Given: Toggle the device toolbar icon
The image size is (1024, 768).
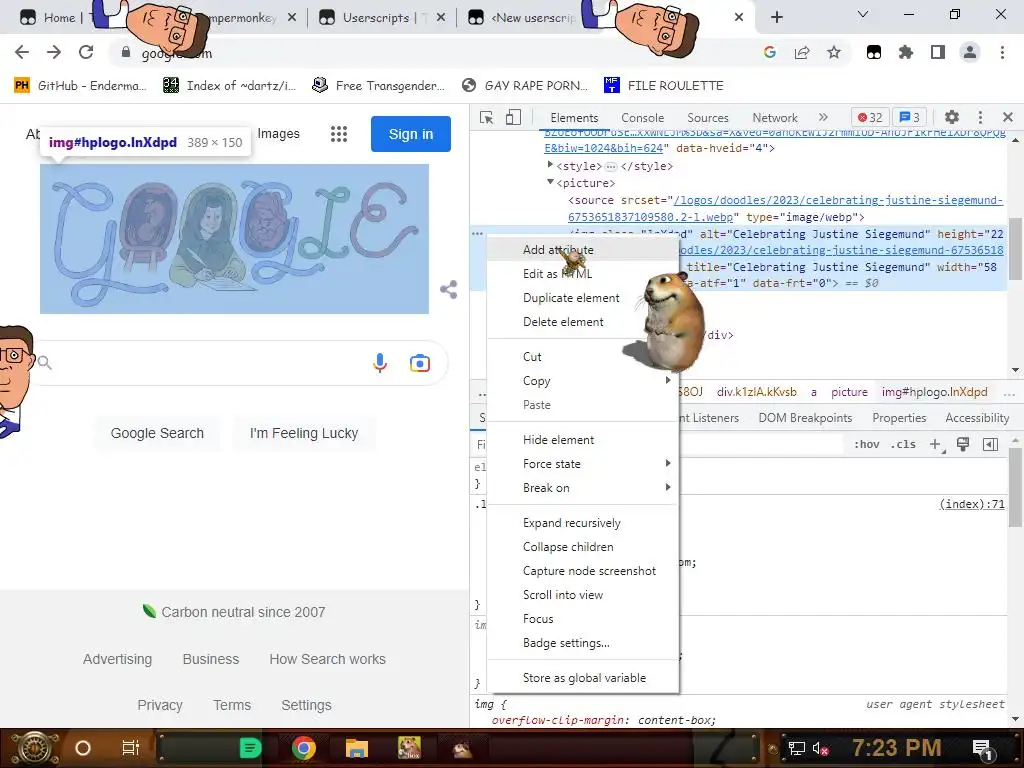Looking at the screenshot, I should coord(513,118).
